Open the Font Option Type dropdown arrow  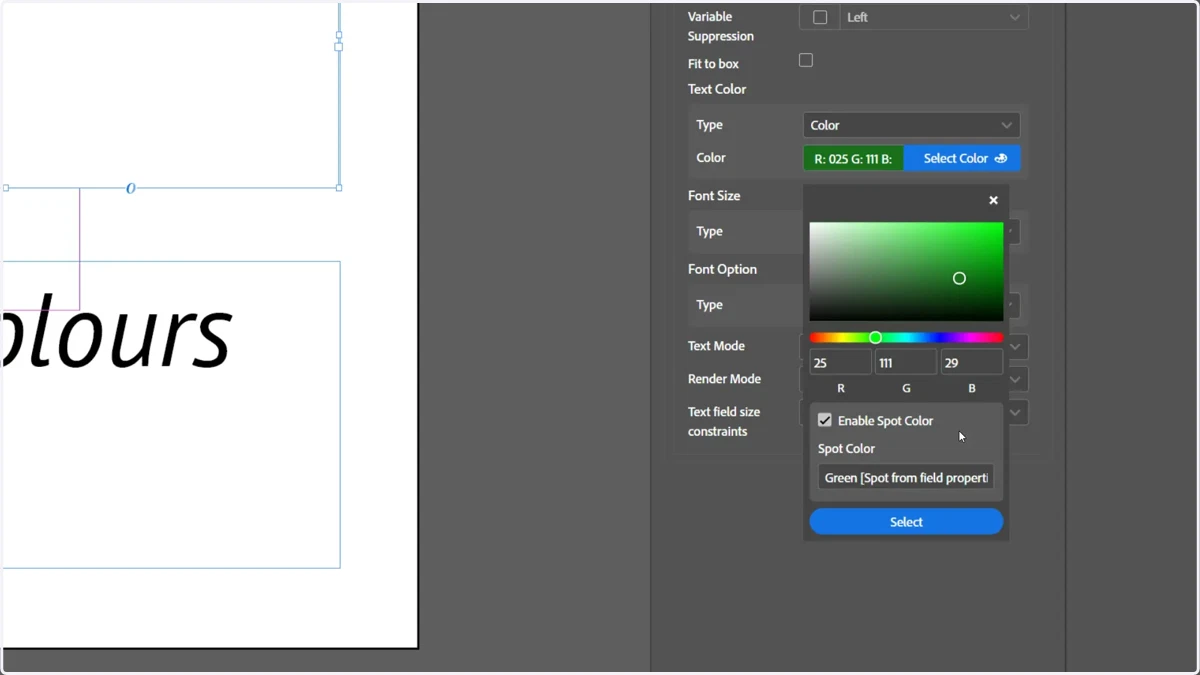[x=1013, y=305]
